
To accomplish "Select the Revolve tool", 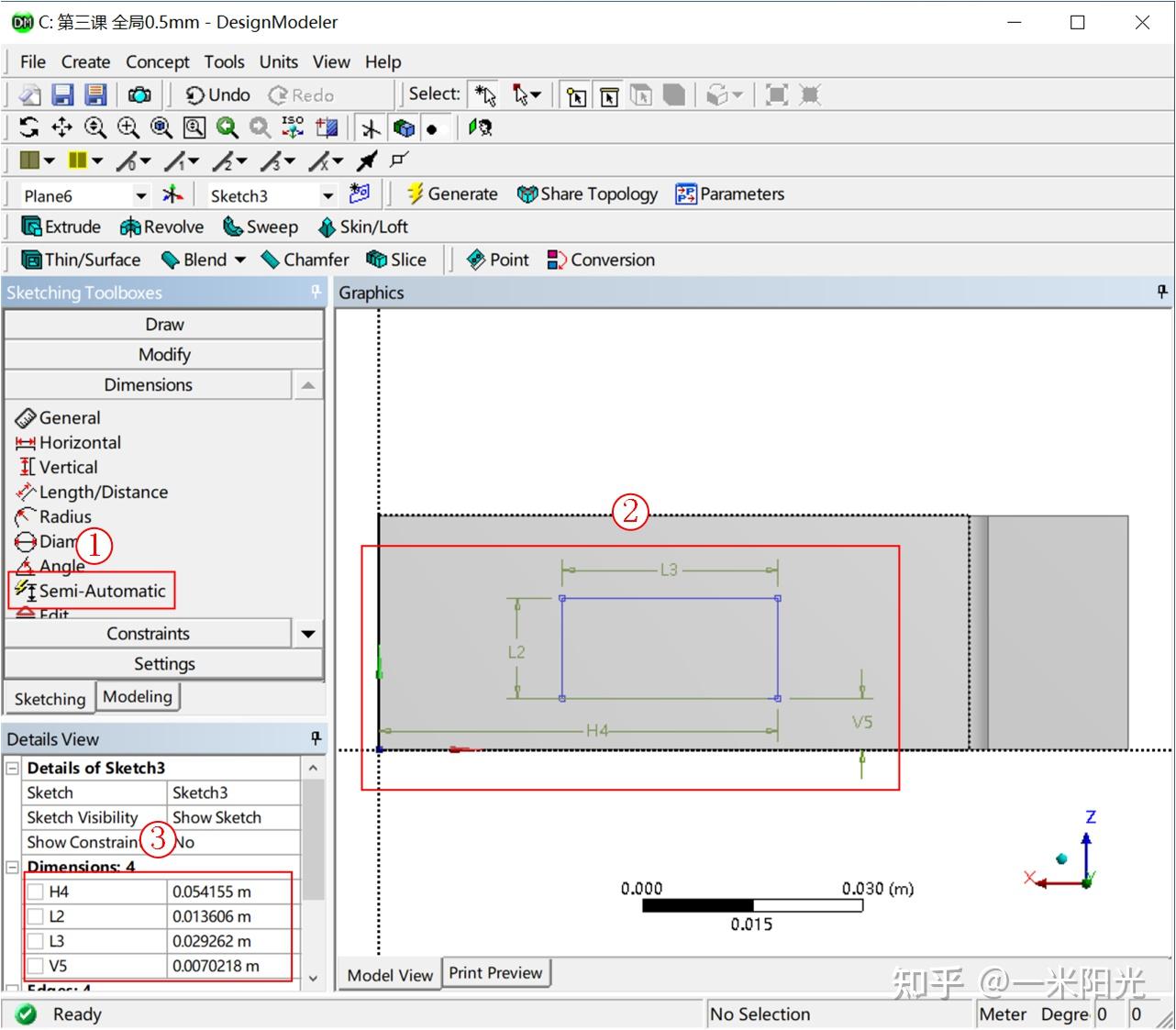I will pyautogui.click(x=161, y=227).
